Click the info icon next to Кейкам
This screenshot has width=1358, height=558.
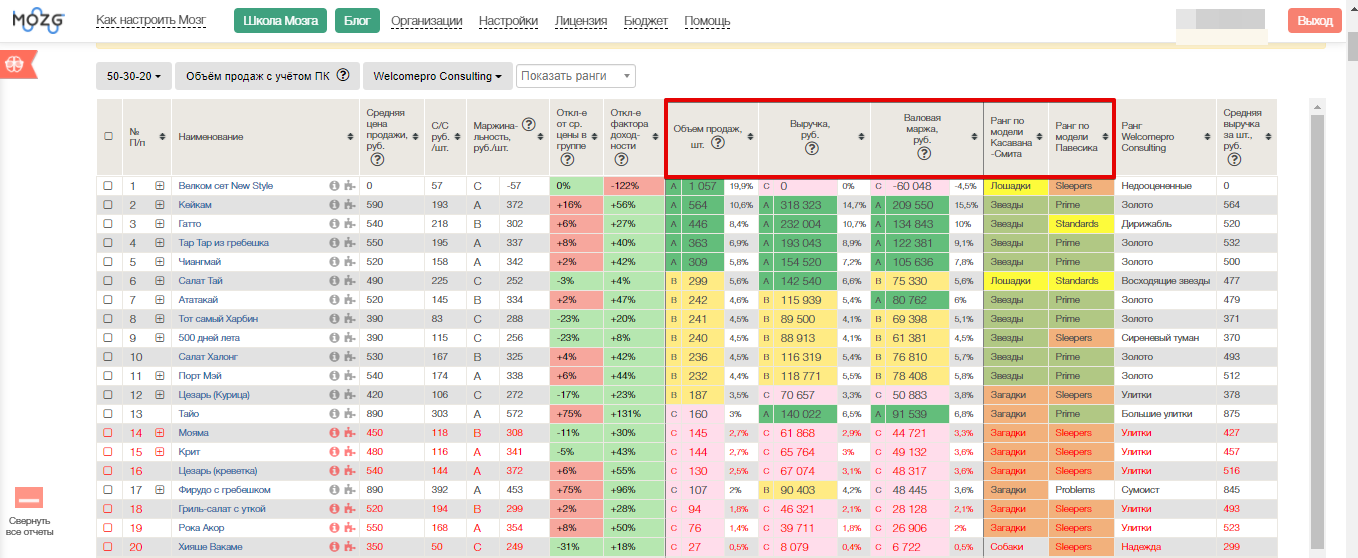tap(333, 205)
